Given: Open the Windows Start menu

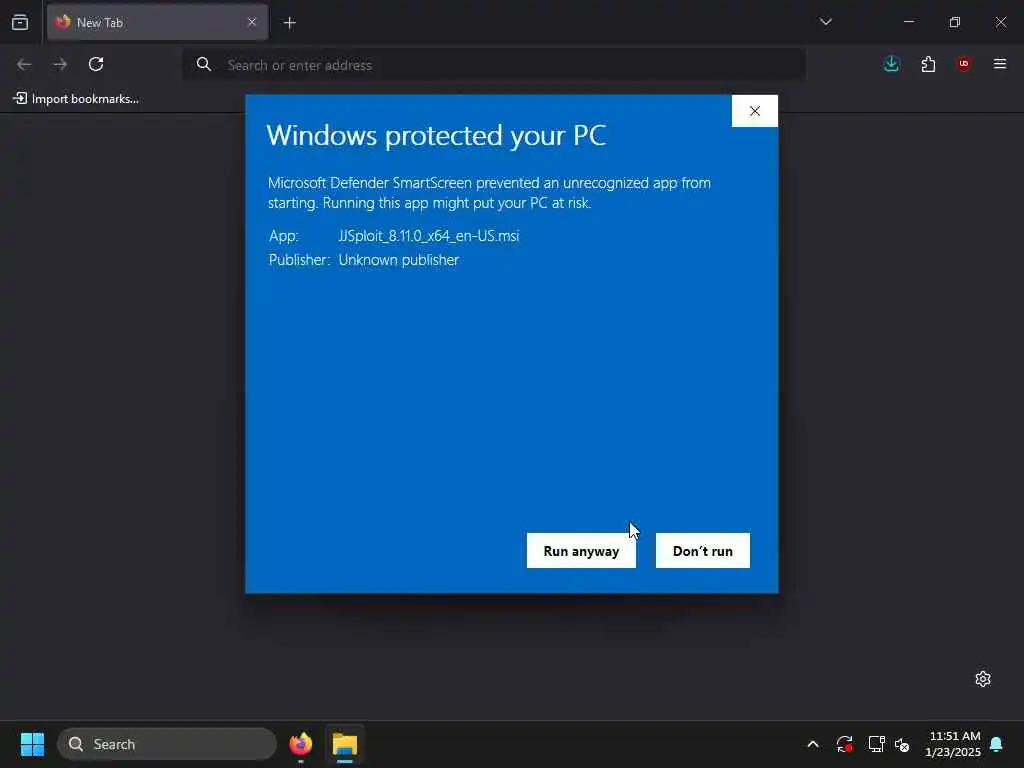Looking at the screenshot, I should (32, 744).
